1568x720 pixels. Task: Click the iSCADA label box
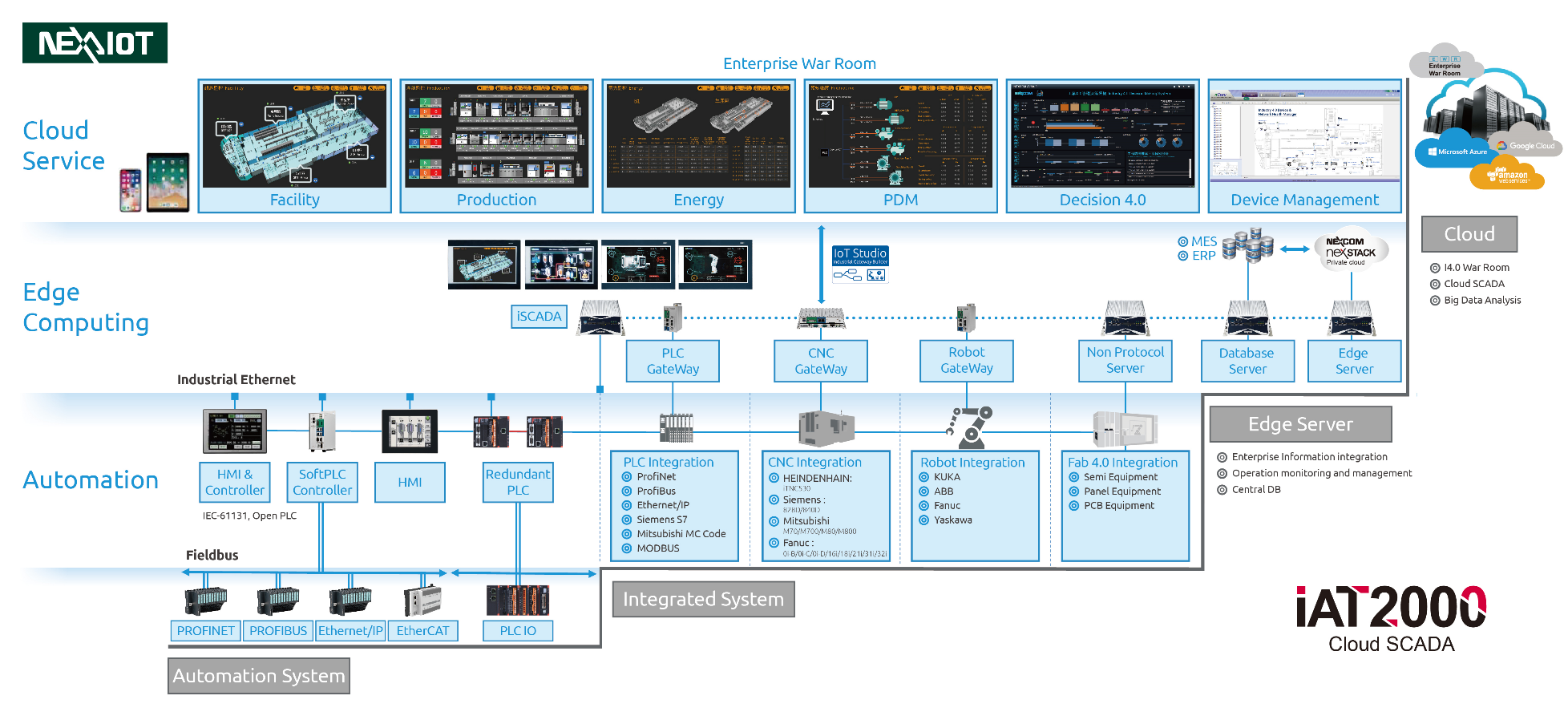click(539, 317)
